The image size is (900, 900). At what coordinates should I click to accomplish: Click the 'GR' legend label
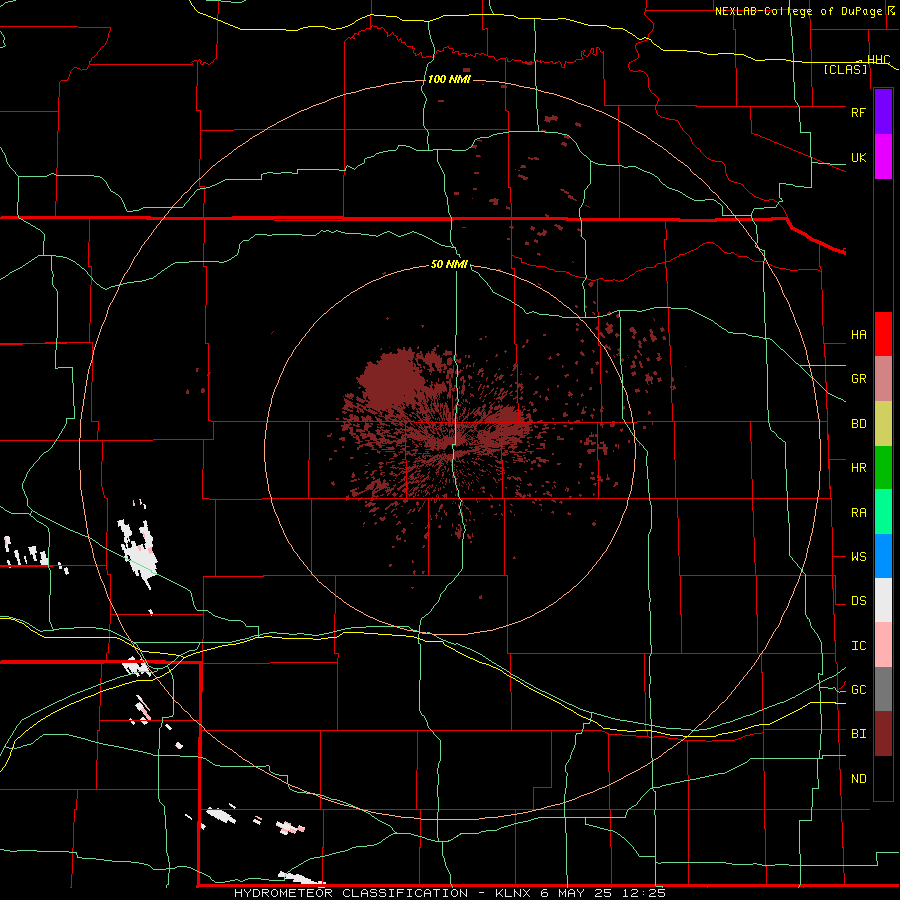(x=858, y=379)
